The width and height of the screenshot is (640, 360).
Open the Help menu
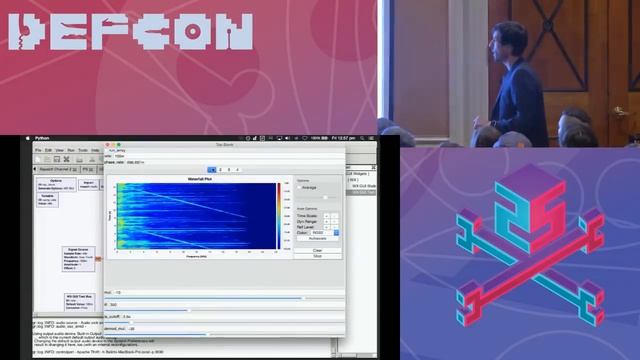pos(95,150)
